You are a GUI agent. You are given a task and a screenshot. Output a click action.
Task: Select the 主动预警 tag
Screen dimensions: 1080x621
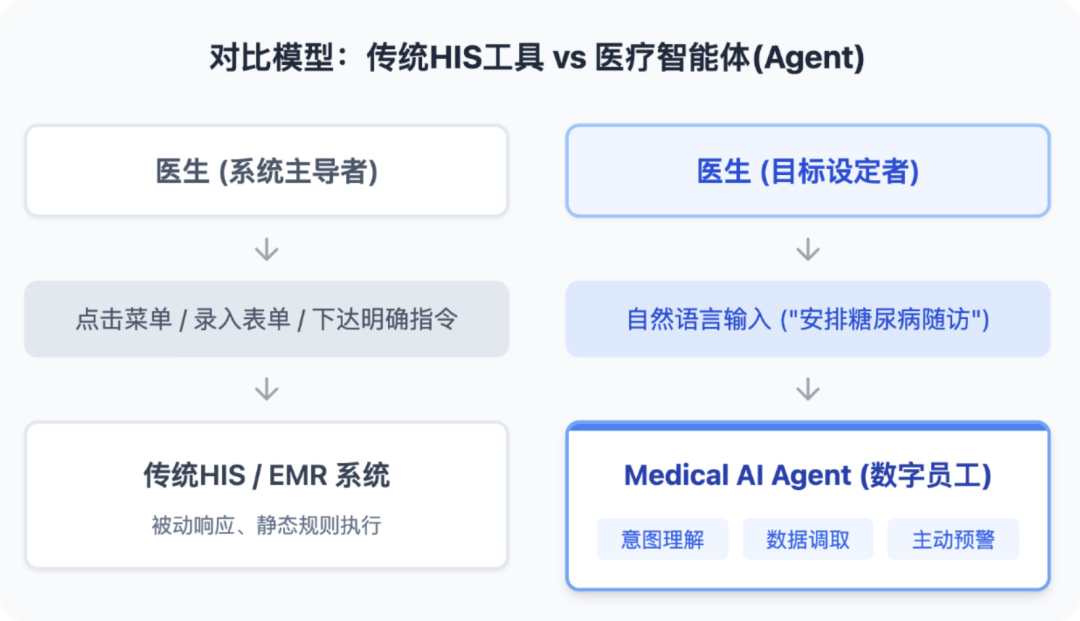(x=953, y=540)
